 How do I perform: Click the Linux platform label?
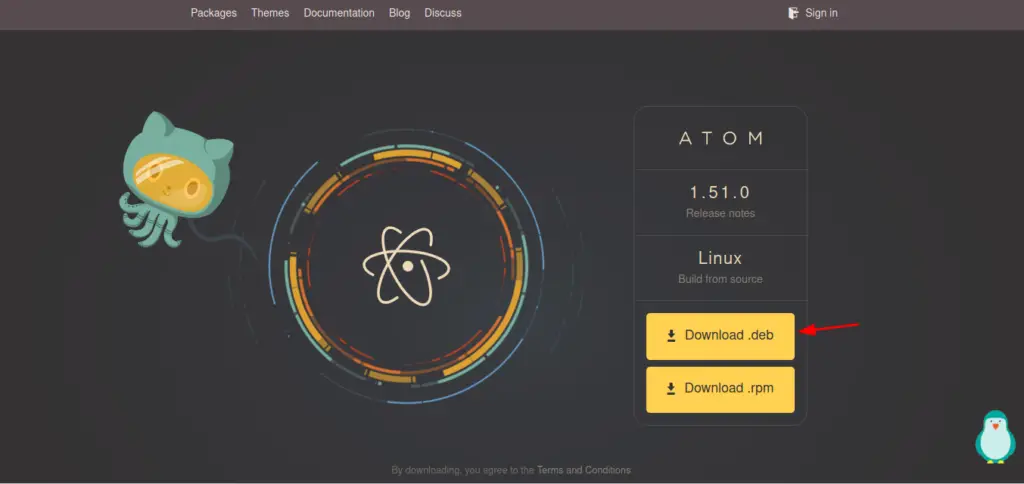[720, 258]
